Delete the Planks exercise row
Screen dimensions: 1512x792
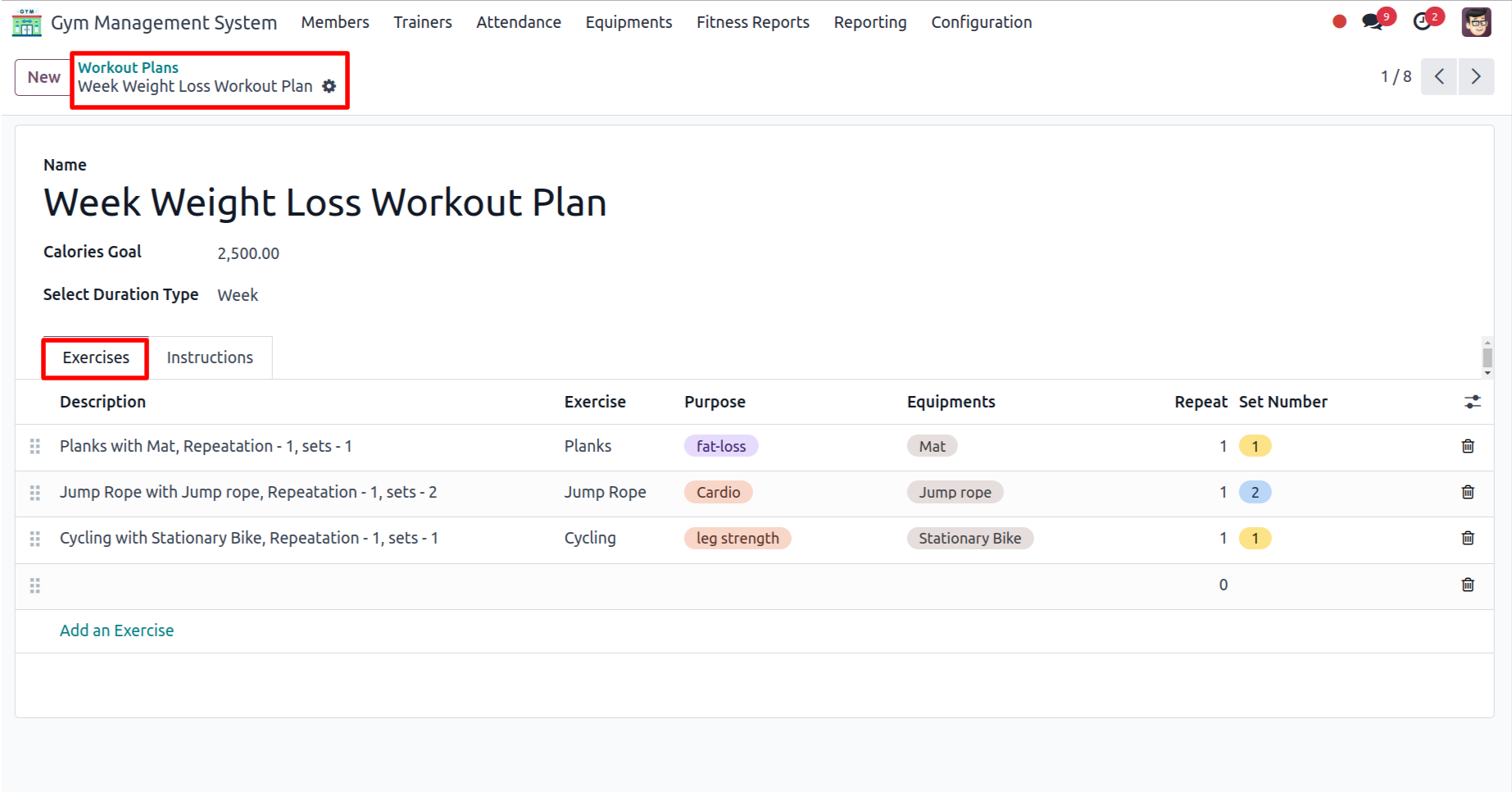point(1468,446)
